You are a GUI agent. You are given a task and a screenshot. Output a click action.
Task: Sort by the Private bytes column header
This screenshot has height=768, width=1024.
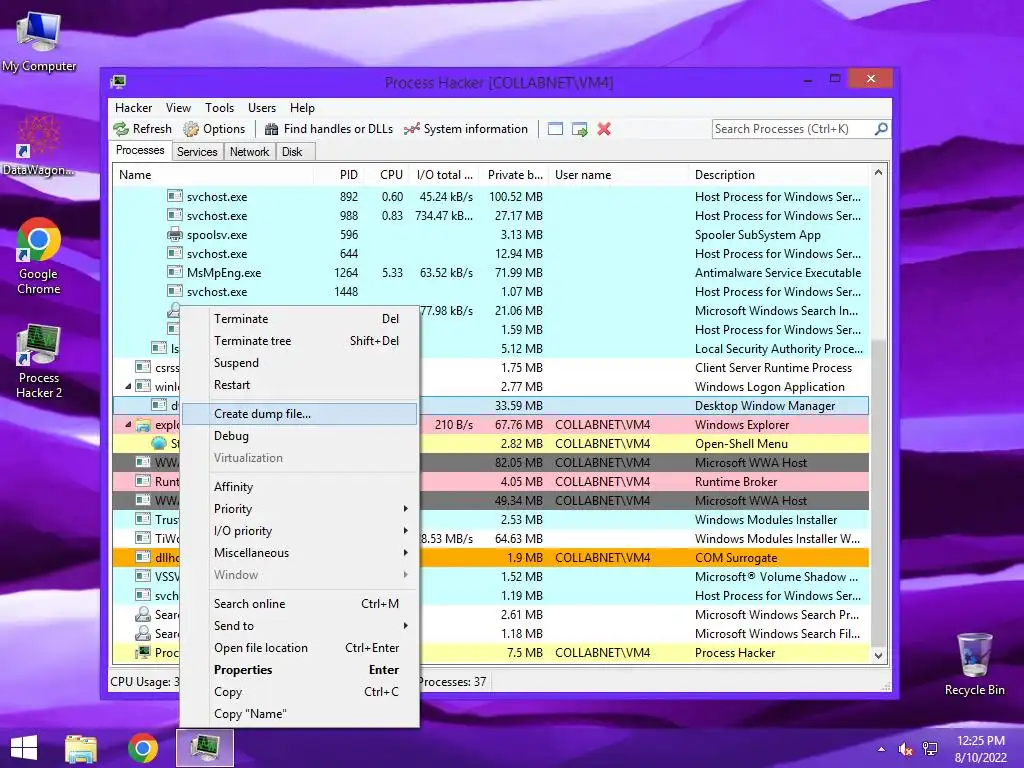(x=515, y=175)
